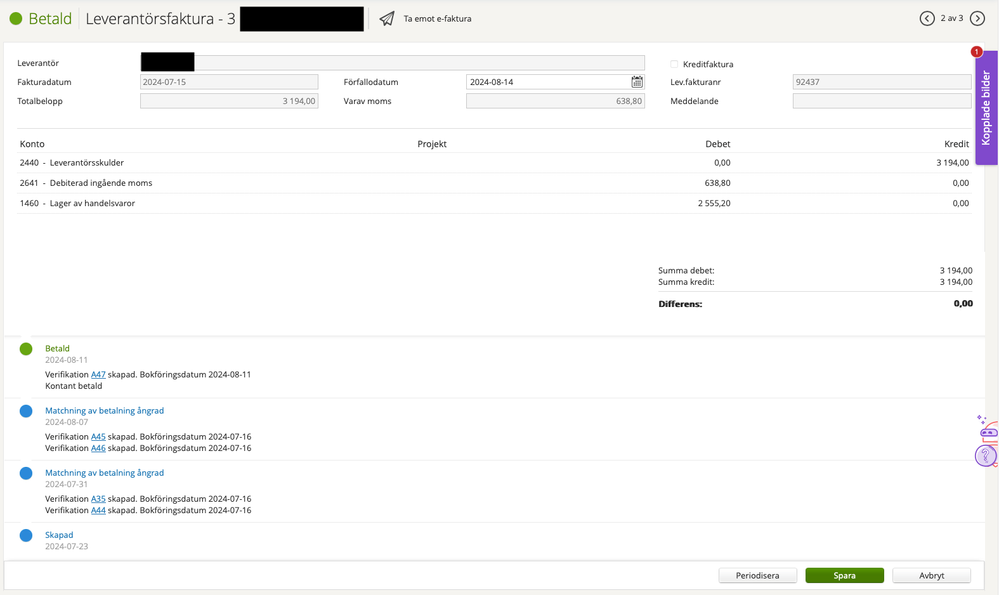Click the Summa debet label
This screenshot has height=595, width=999.
[x=686, y=270]
